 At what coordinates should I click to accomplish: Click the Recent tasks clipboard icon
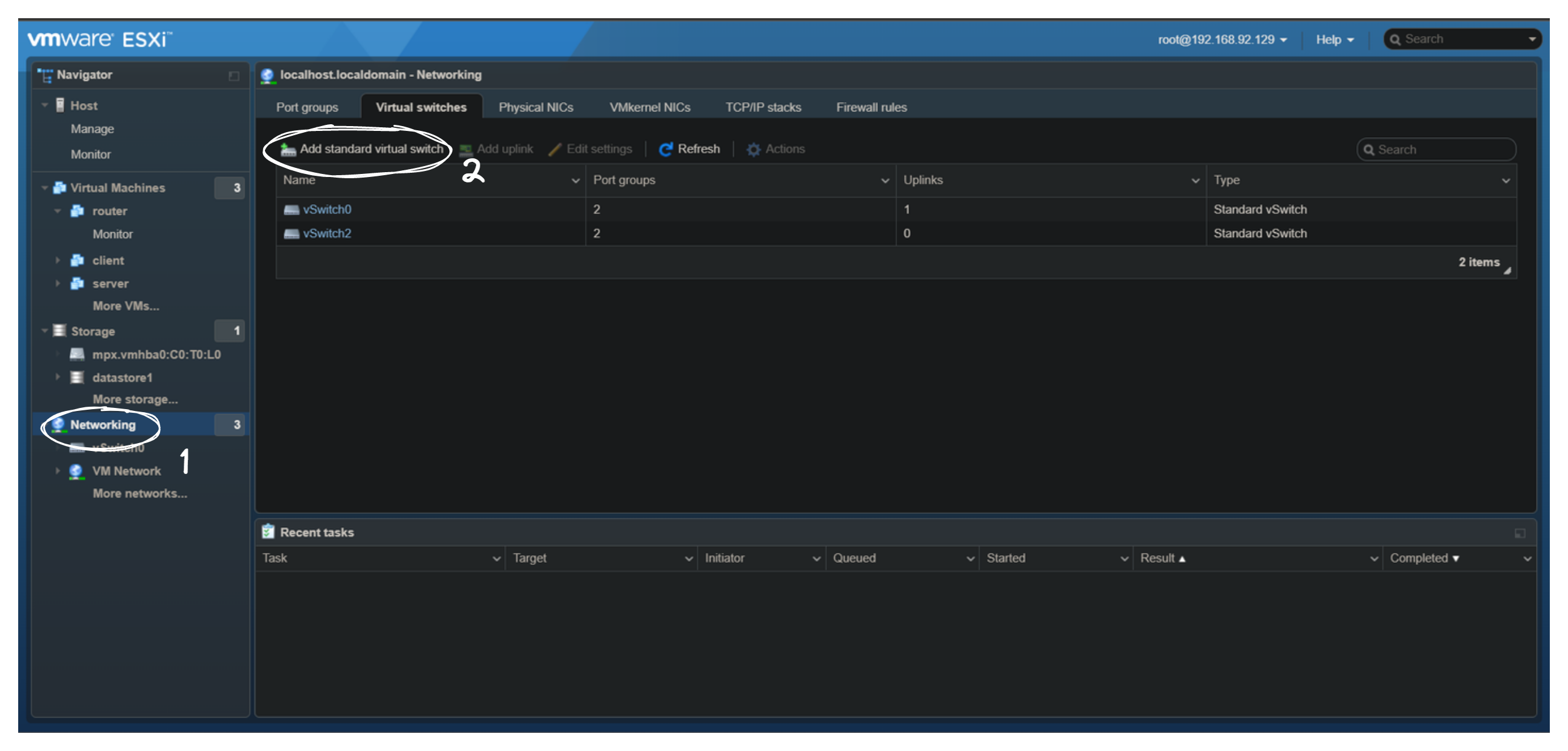(x=268, y=532)
